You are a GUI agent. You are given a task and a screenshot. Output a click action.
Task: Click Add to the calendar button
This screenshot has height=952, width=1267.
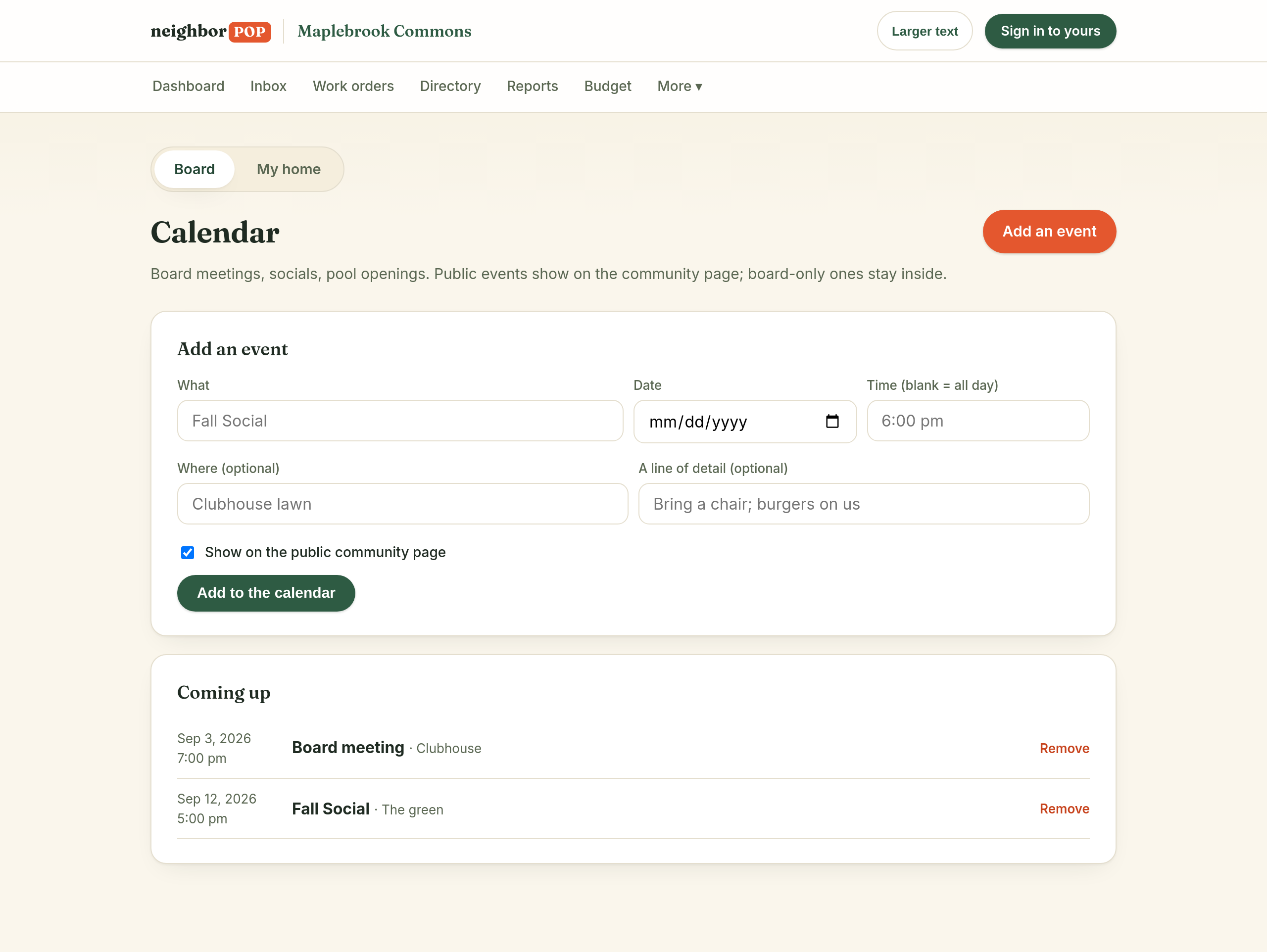(266, 593)
